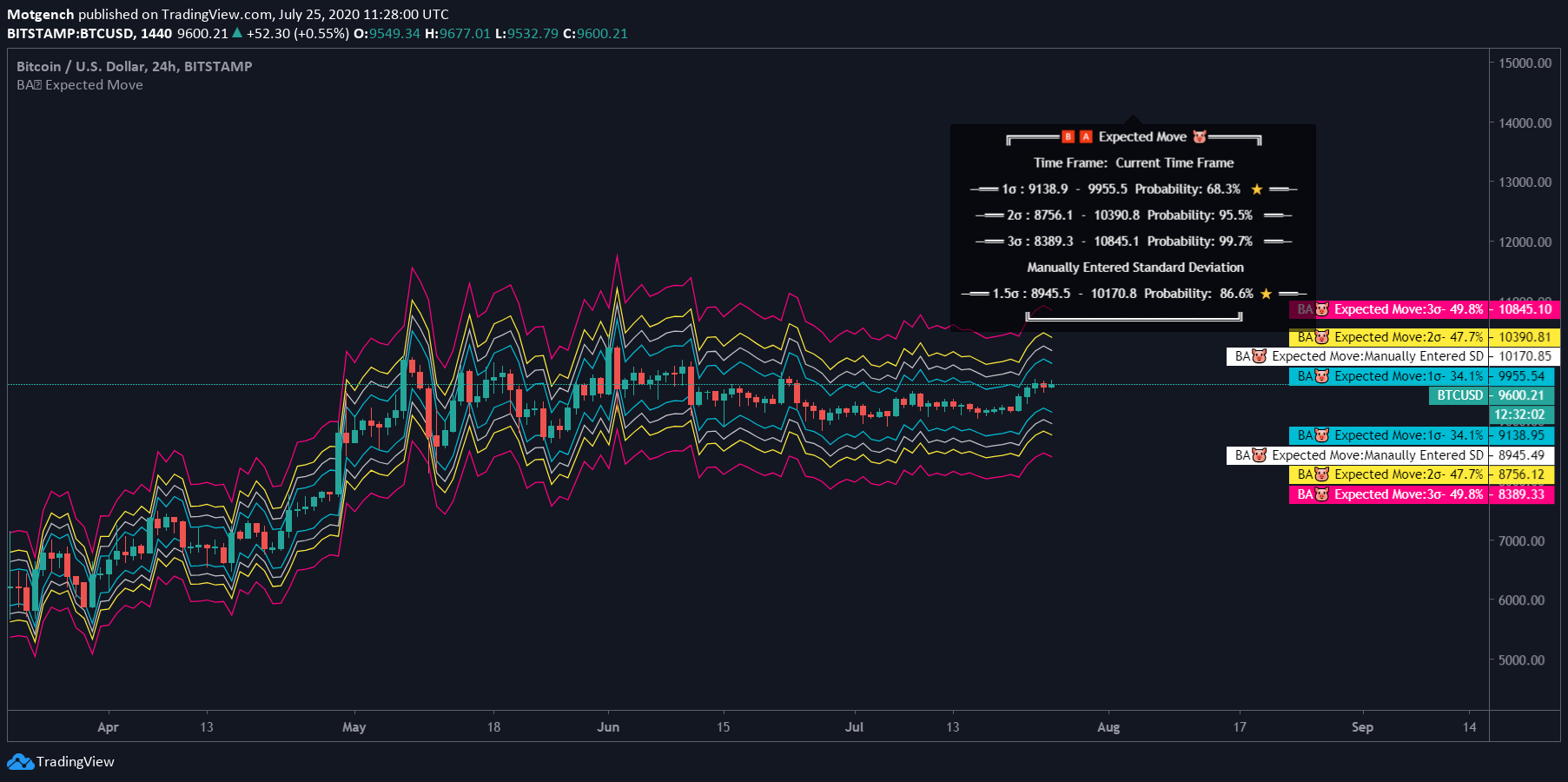This screenshot has width=1568, height=782.
Task: Click the gold star beside 86.6% probability
Action: click(x=1266, y=294)
